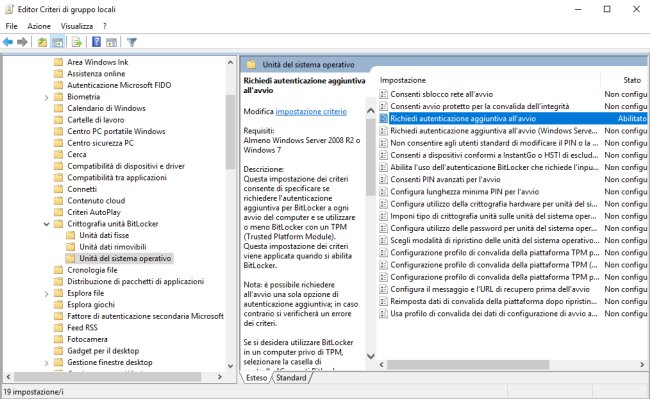The height and width of the screenshot is (399, 650).
Task: Select Fattore di autenticazione secondaria Microsoft
Action: coord(145,316)
